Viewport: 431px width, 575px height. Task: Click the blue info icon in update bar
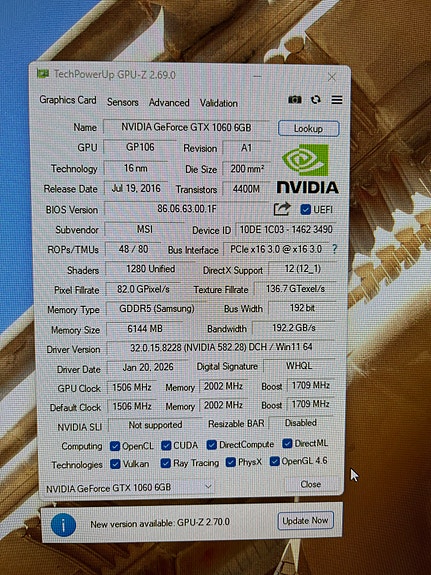click(x=63, y=525)
